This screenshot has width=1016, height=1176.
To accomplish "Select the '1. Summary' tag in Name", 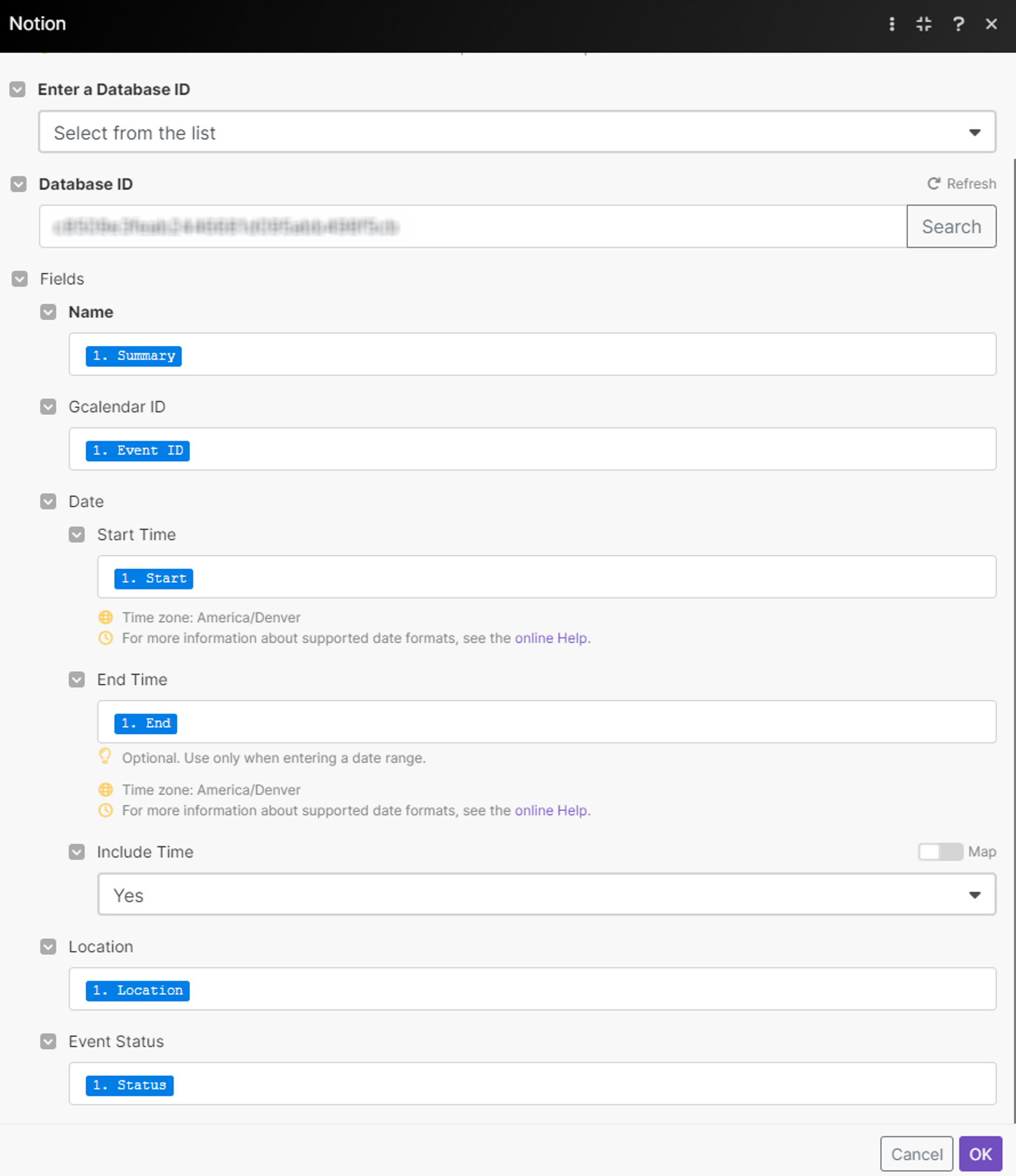I will coord(134,356).
